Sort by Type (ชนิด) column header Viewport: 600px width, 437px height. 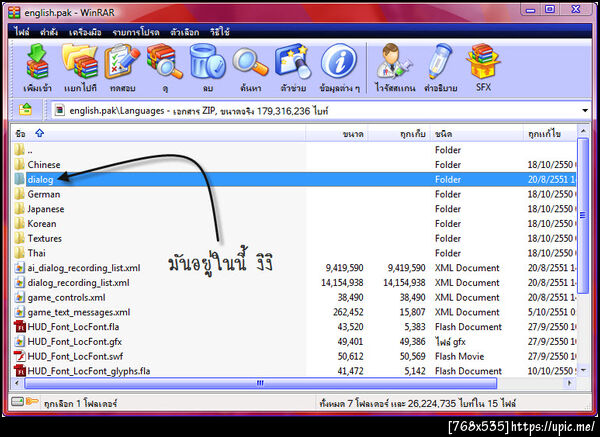coord(477,134)
